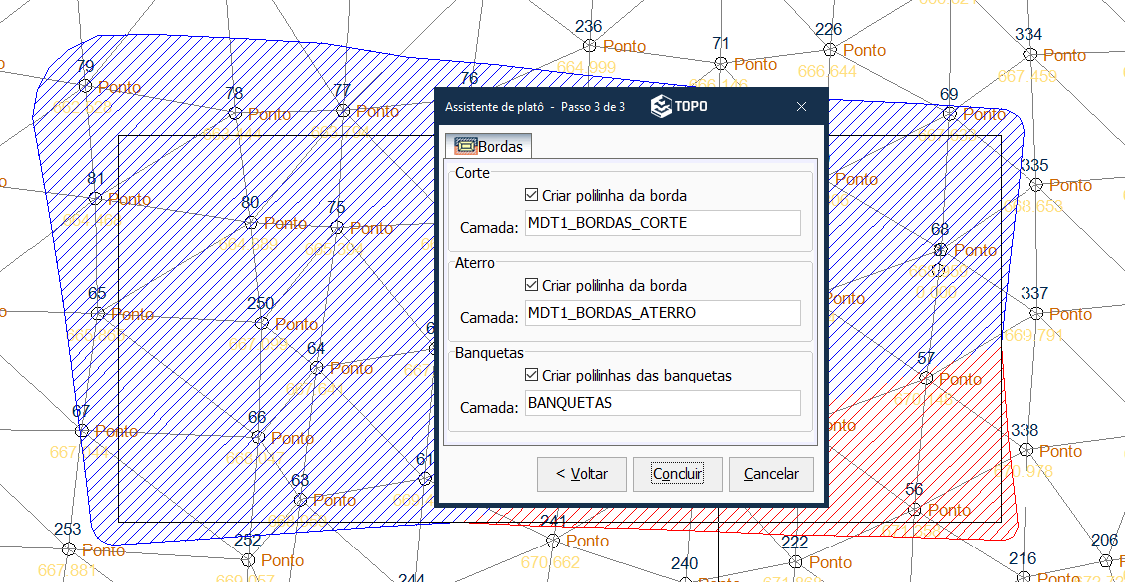Image resolution: width=1125 pixels, height=582 pixels.
Task: Click the Bordas tab icon
Action: [466, 146]
